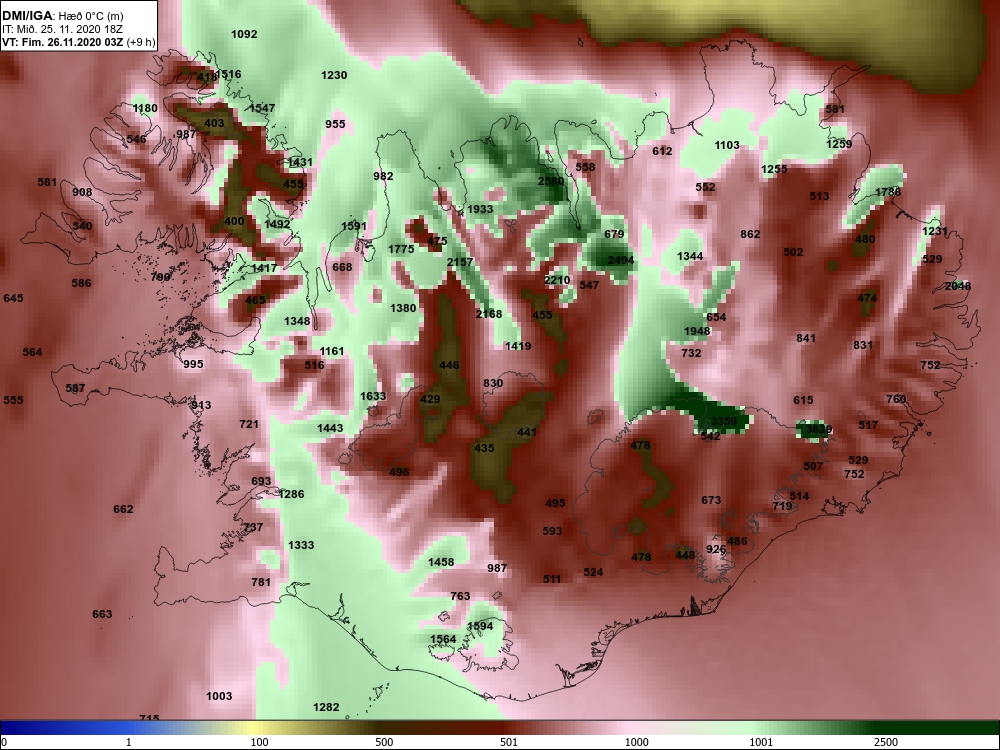
Task: Click the map value 1443
Action: [330, 428]
